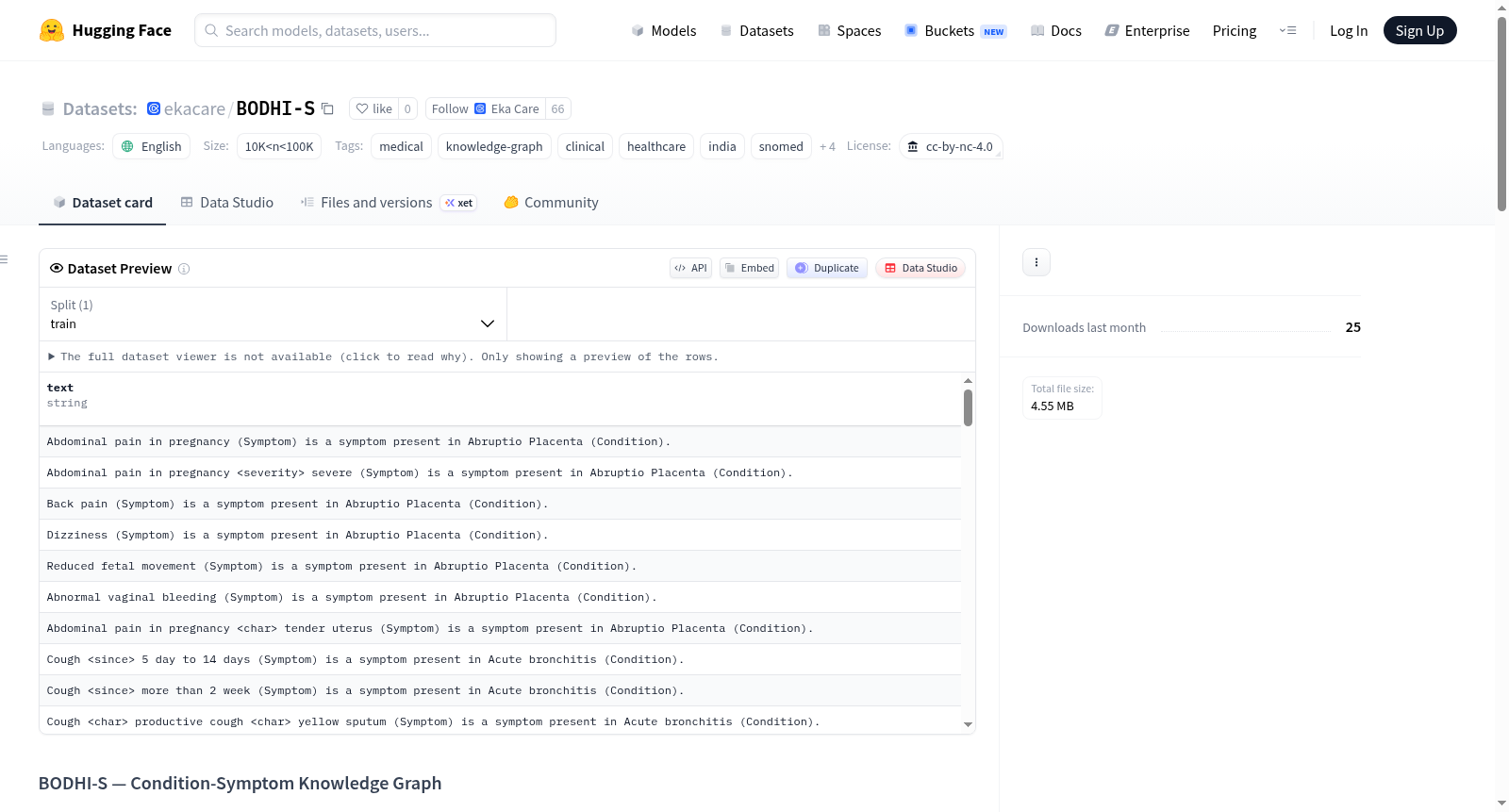Open the BODHI-S dataset title link
This screenshot has height=812, width=1509.
[275, 108]
